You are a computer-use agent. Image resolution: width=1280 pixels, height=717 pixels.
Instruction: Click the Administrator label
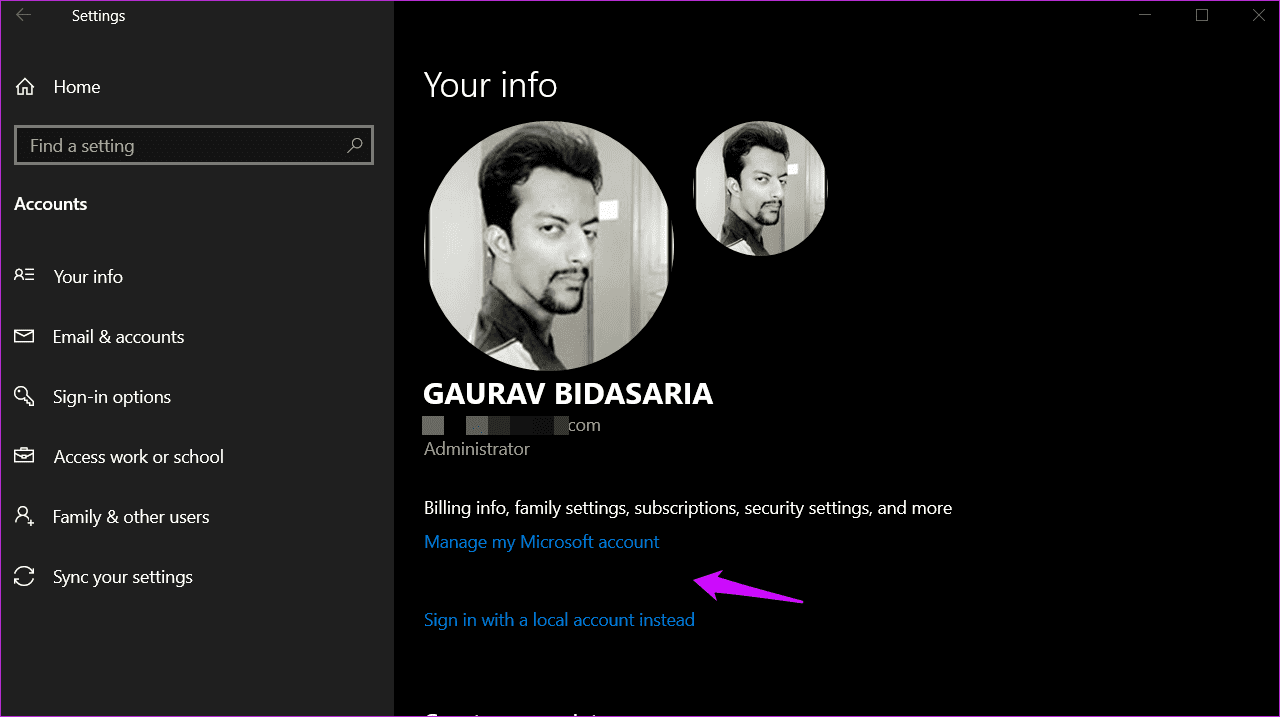tap(477, 449)
